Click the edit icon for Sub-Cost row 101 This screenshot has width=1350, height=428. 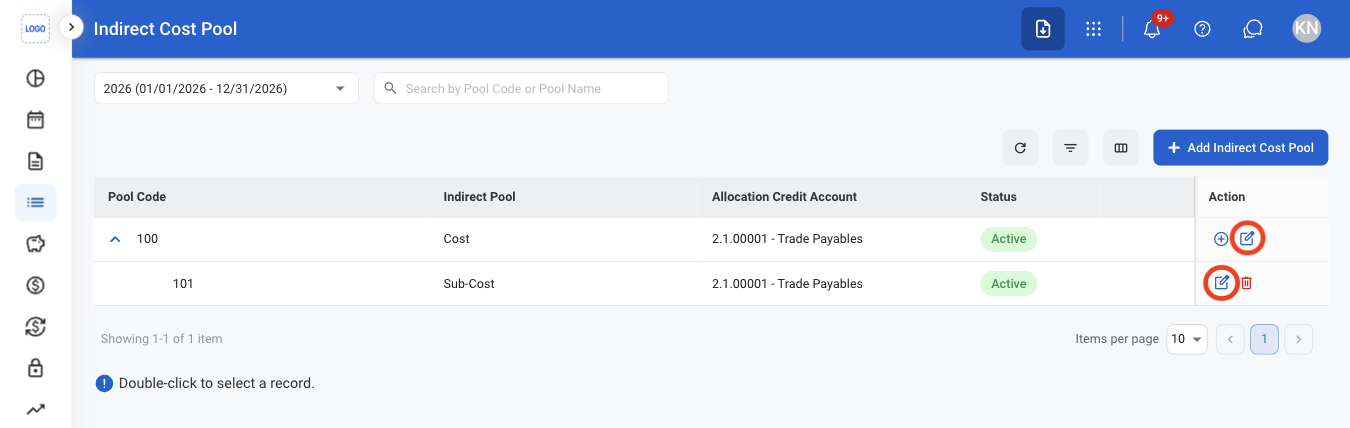point(1221,283)
